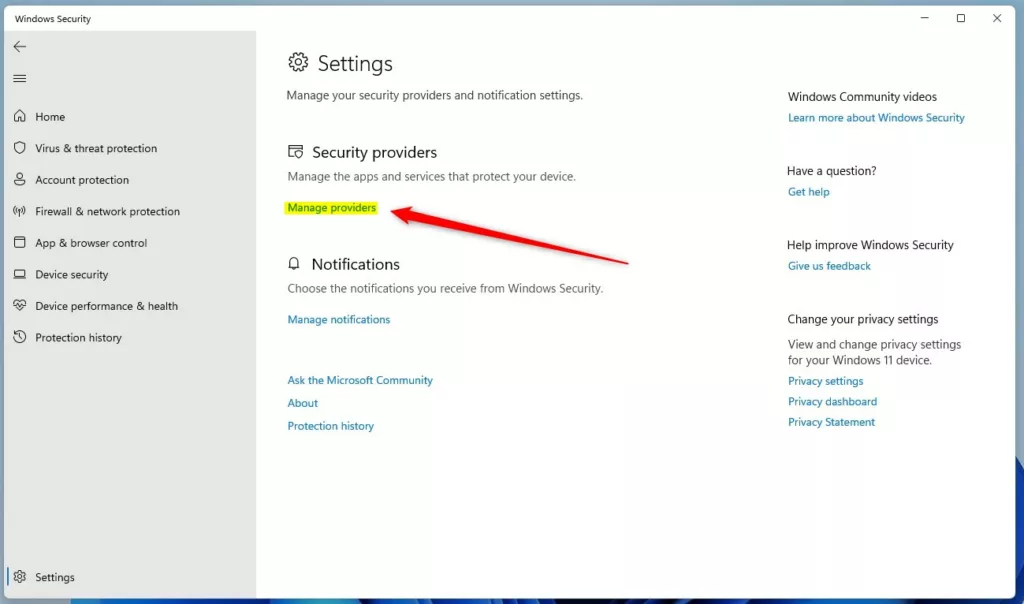Click the Device performance & health heart icon
The width and height of the screenshot is (1024, 604).
tap(20, 306)
